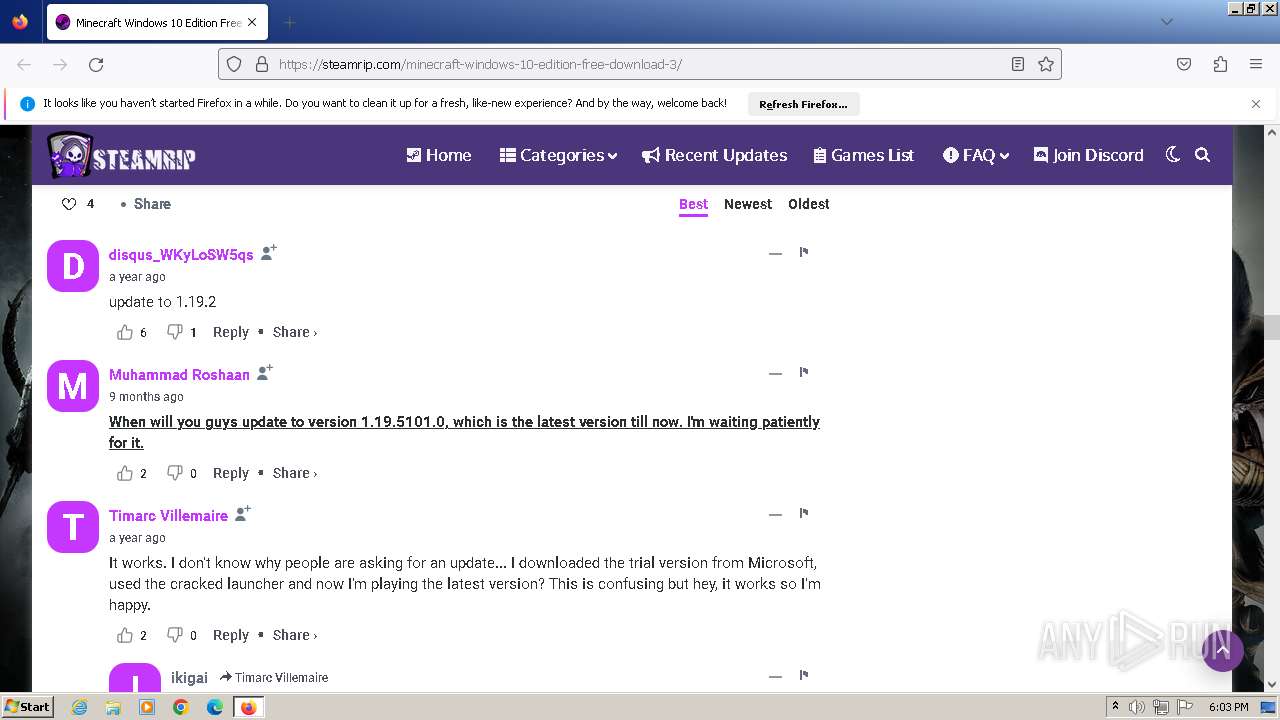Bookmark this page star icon

pos(1046,64)
